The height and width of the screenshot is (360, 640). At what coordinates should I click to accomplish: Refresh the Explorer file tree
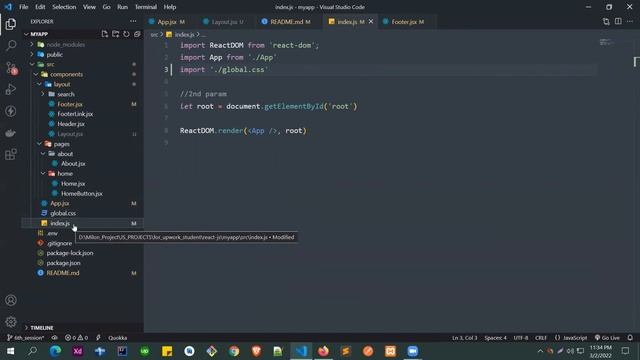[127, 34]
